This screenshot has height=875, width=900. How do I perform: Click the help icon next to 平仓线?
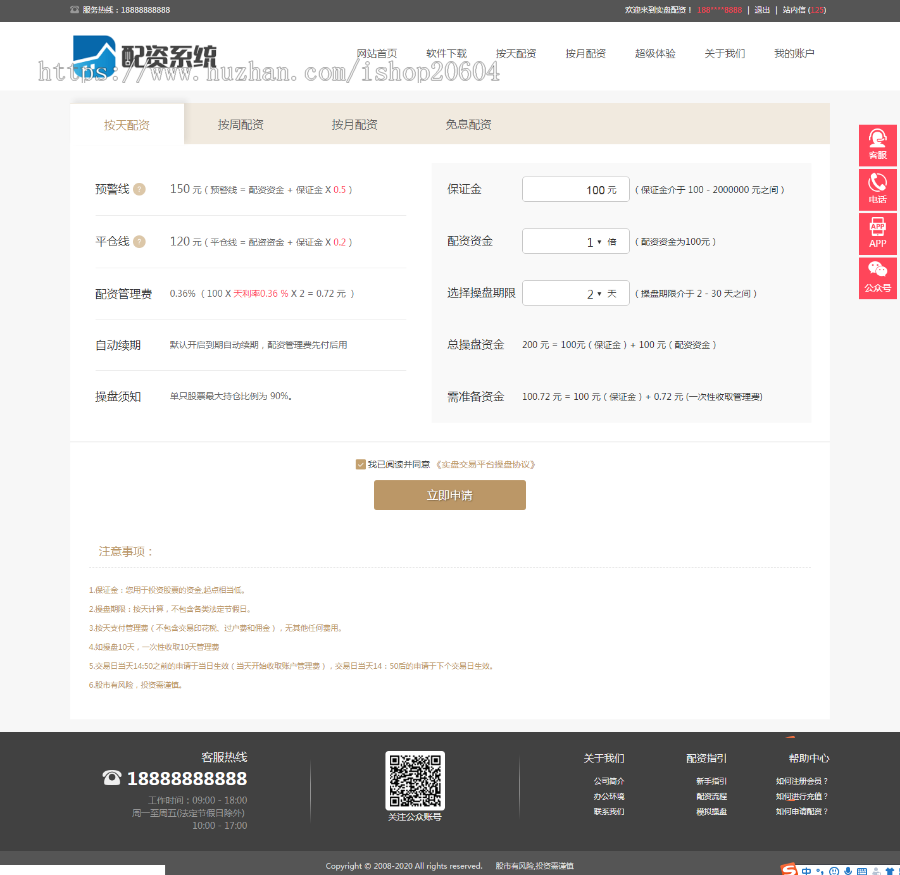(x=138, y=241)
